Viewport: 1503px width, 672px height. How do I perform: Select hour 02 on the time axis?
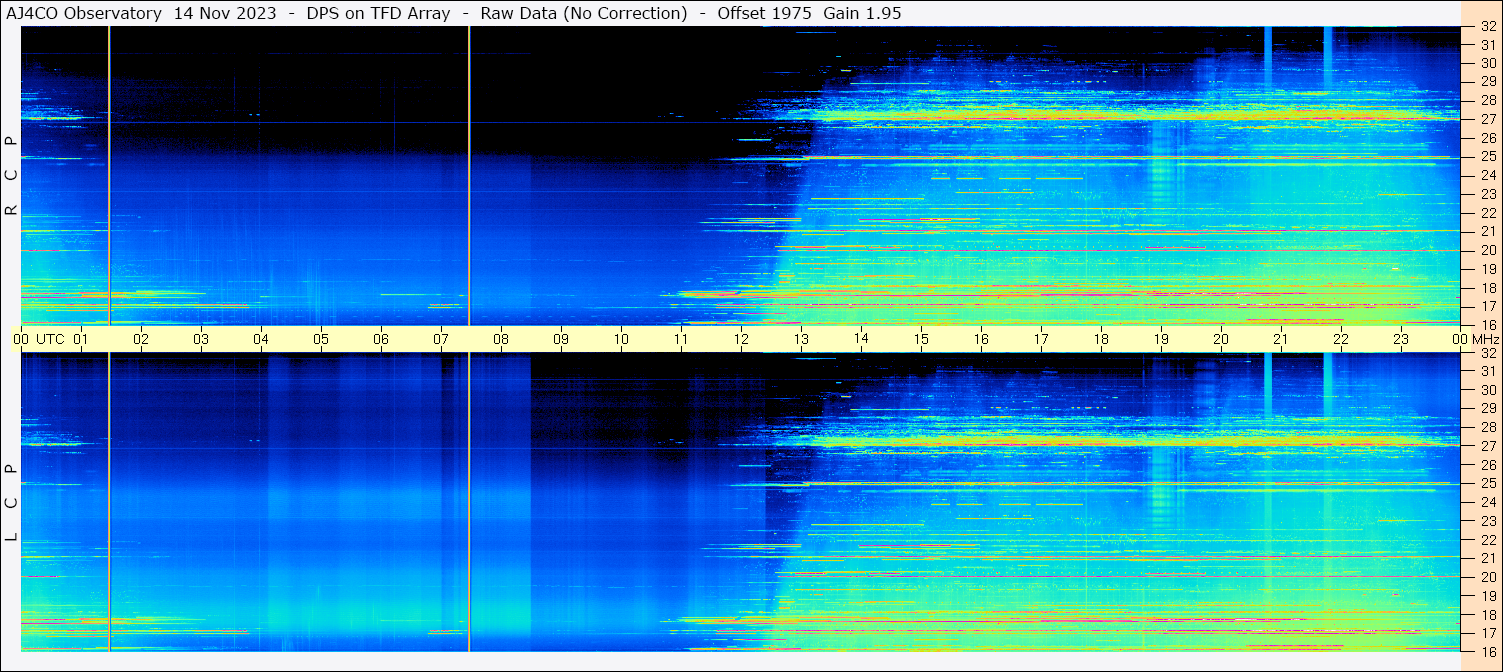(x=141, y=339)
